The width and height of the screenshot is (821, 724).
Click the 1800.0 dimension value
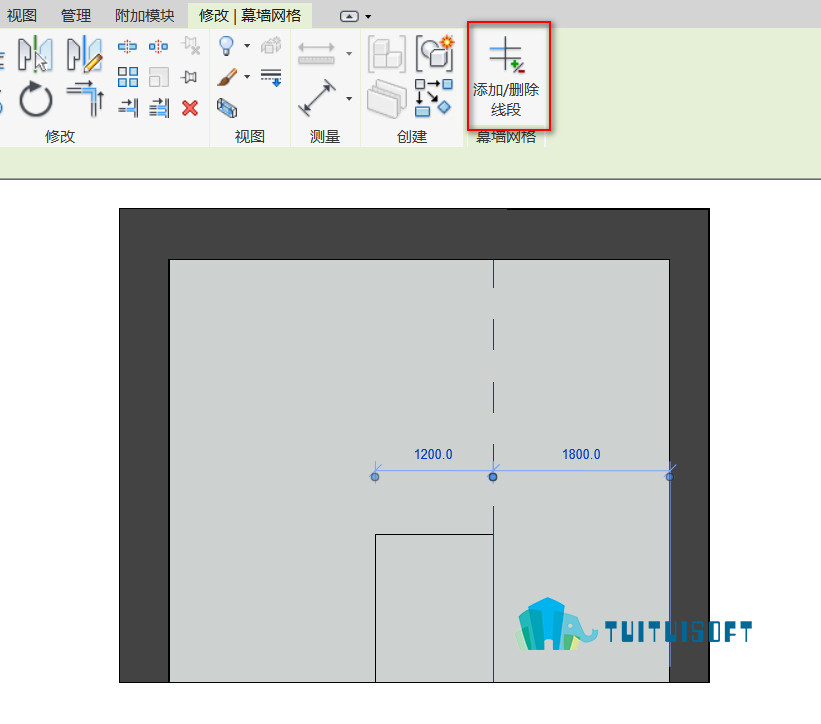point(581,454)
